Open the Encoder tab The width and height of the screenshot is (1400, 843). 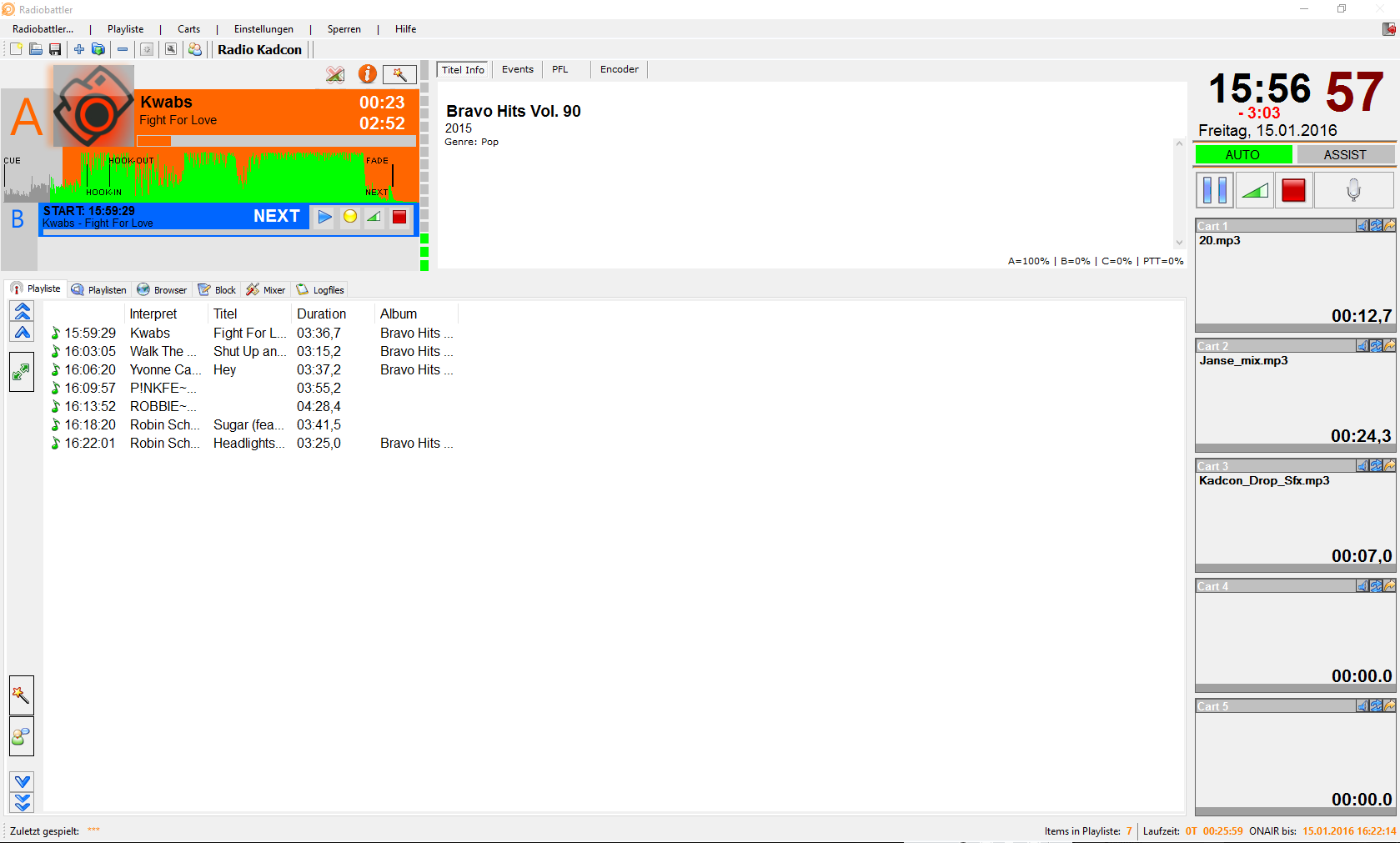coord(619,70)
